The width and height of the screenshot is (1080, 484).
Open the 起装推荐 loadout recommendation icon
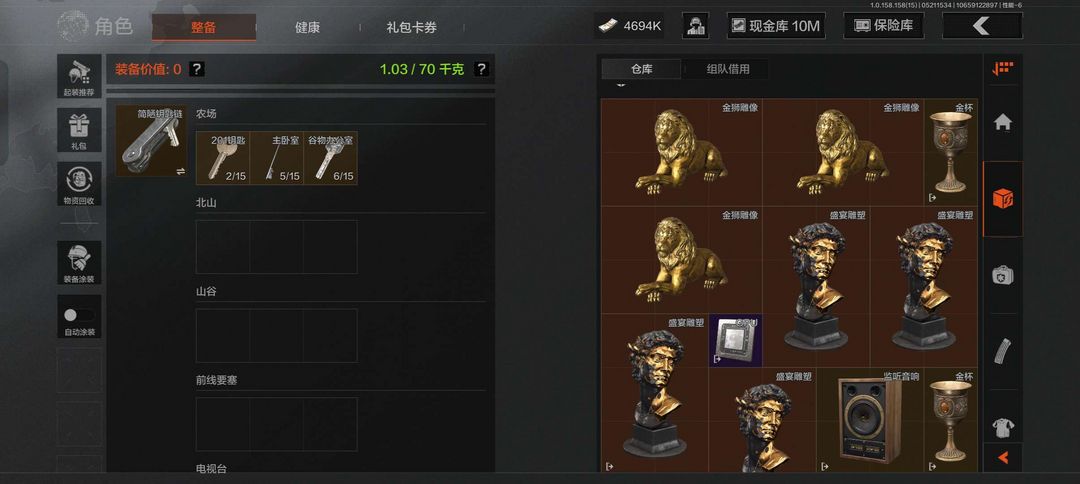tap(79, 76)
